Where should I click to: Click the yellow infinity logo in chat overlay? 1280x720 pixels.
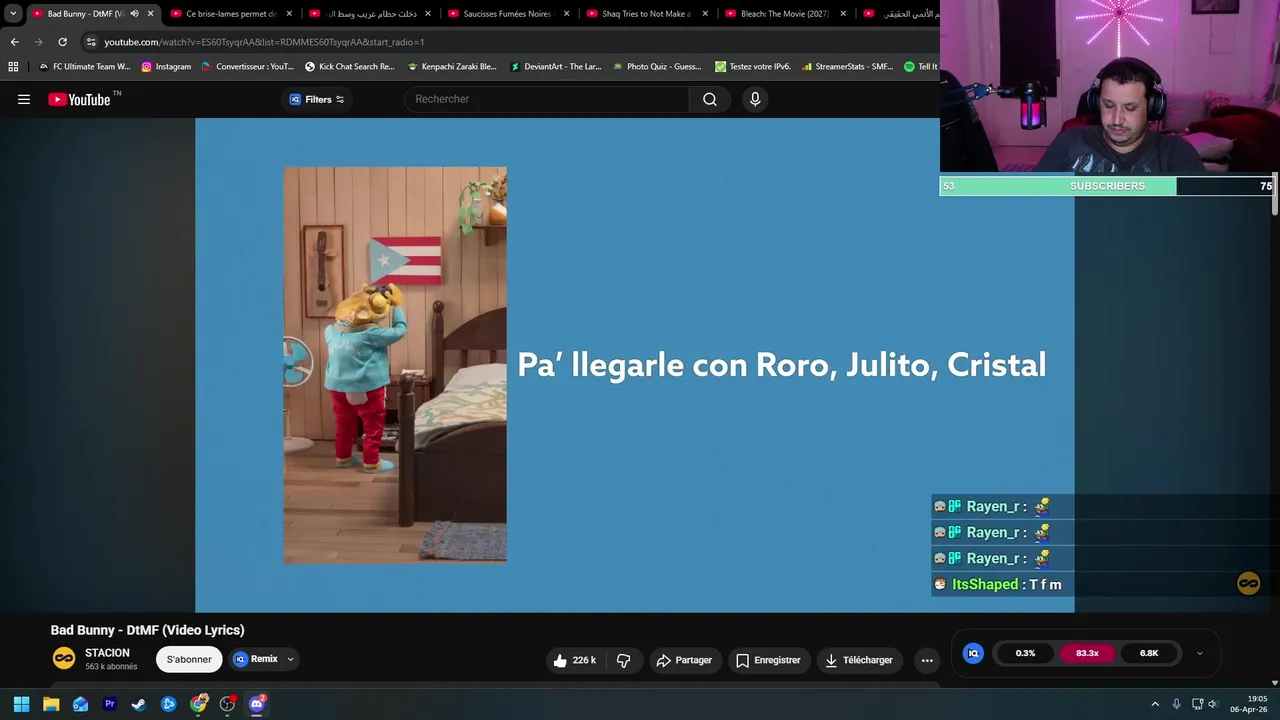(1248, 584)
